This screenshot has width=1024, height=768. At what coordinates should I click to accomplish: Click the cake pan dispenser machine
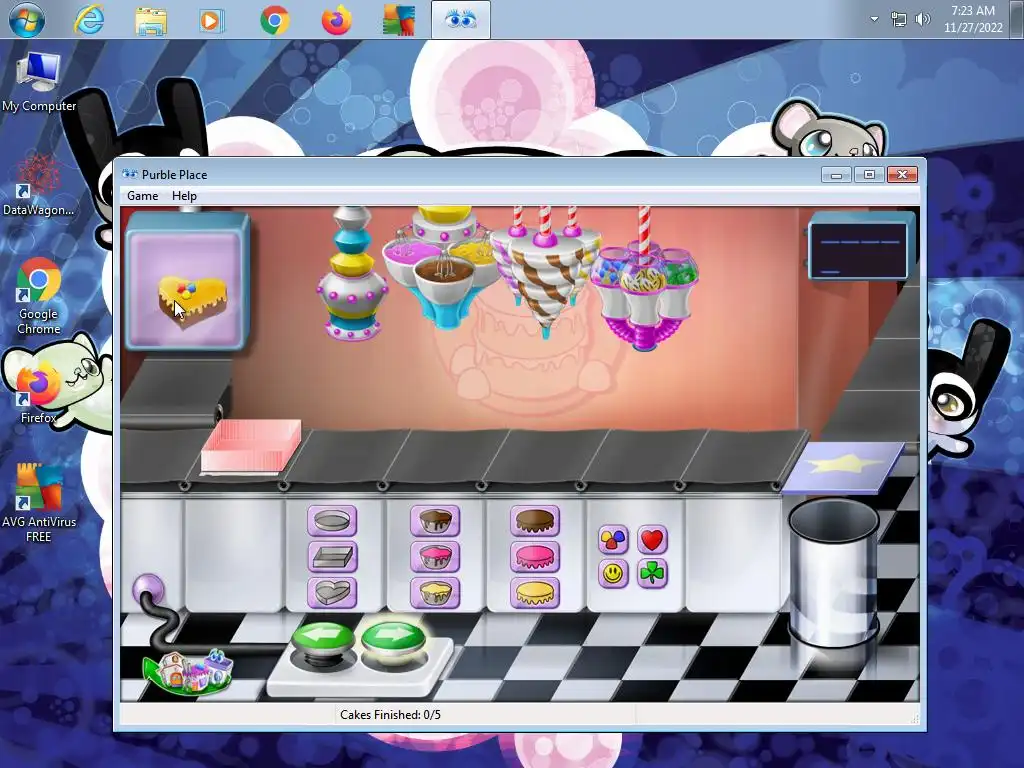(353, 274)
